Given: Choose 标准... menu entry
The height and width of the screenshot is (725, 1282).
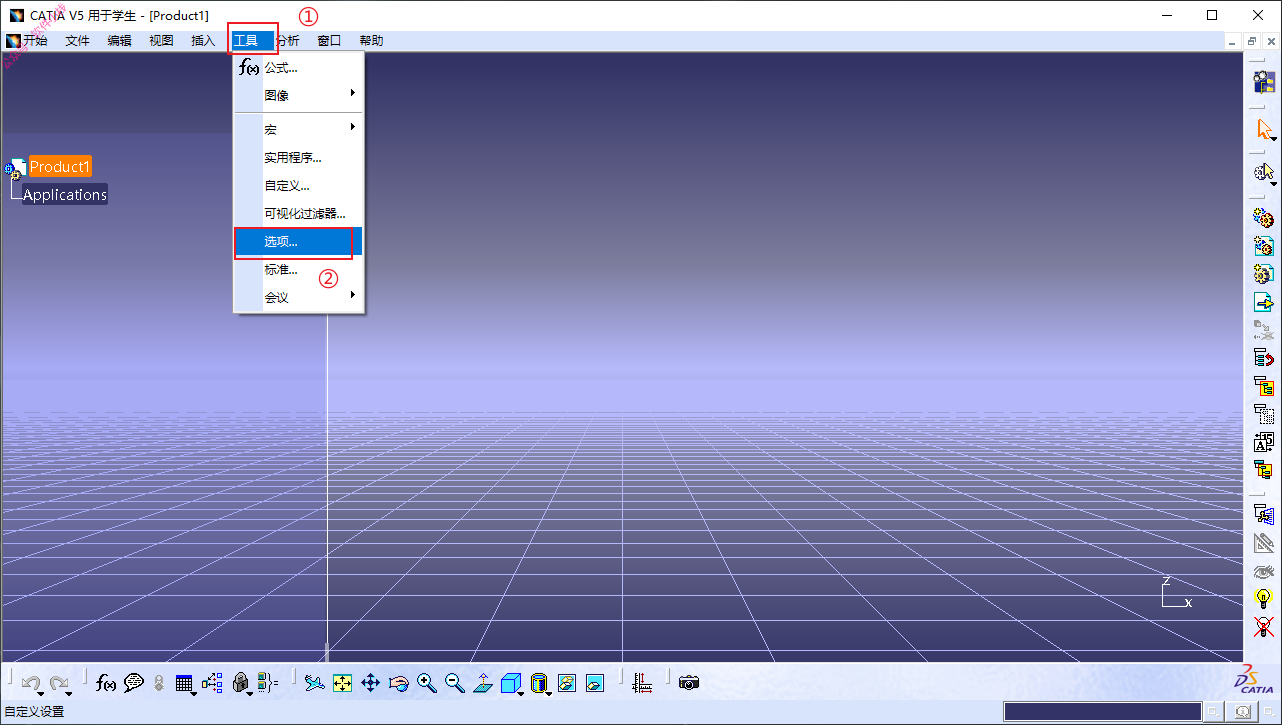Looking at the screenshot, I should (x=299, y=270).
